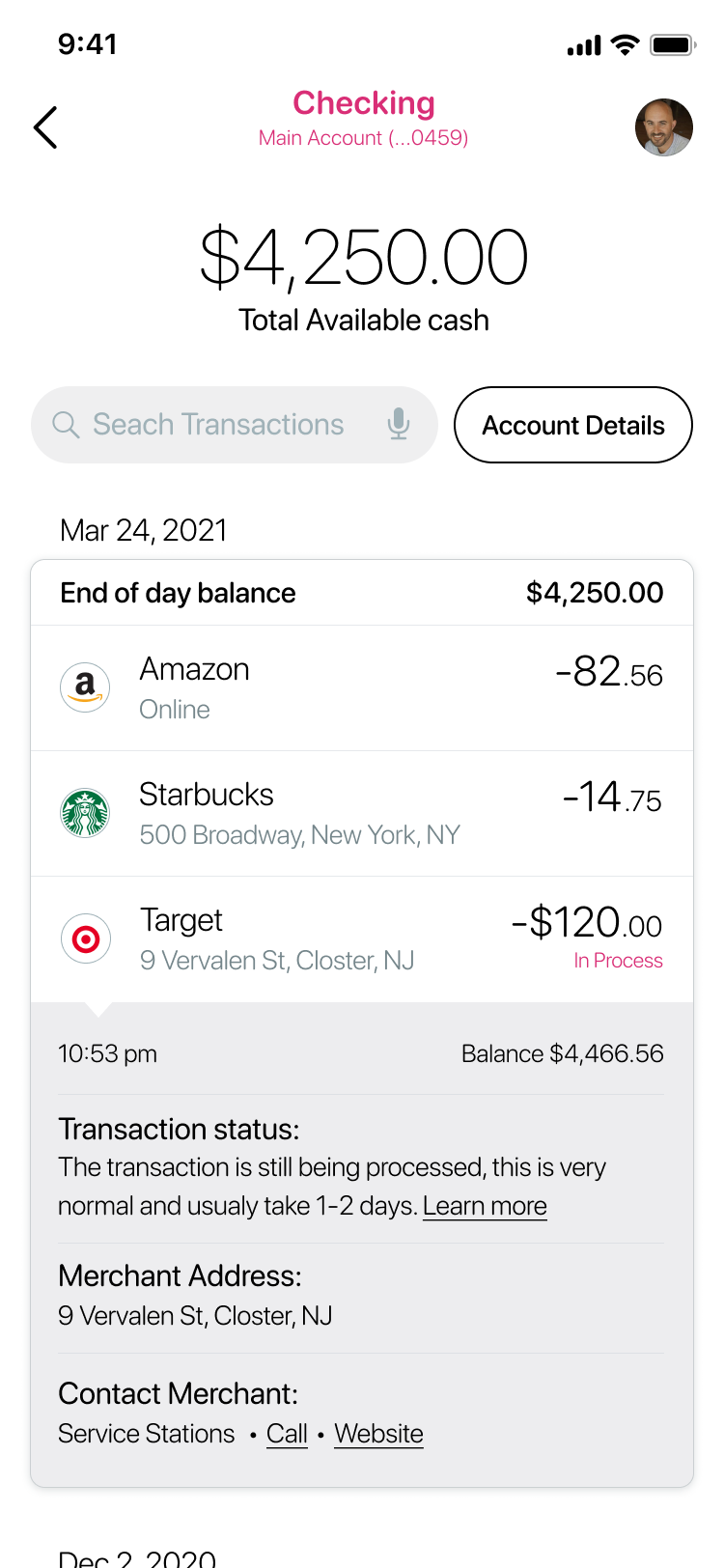Click the Amazon logo icon
This screenshot has width=724, height=1568.
point(85,687)
